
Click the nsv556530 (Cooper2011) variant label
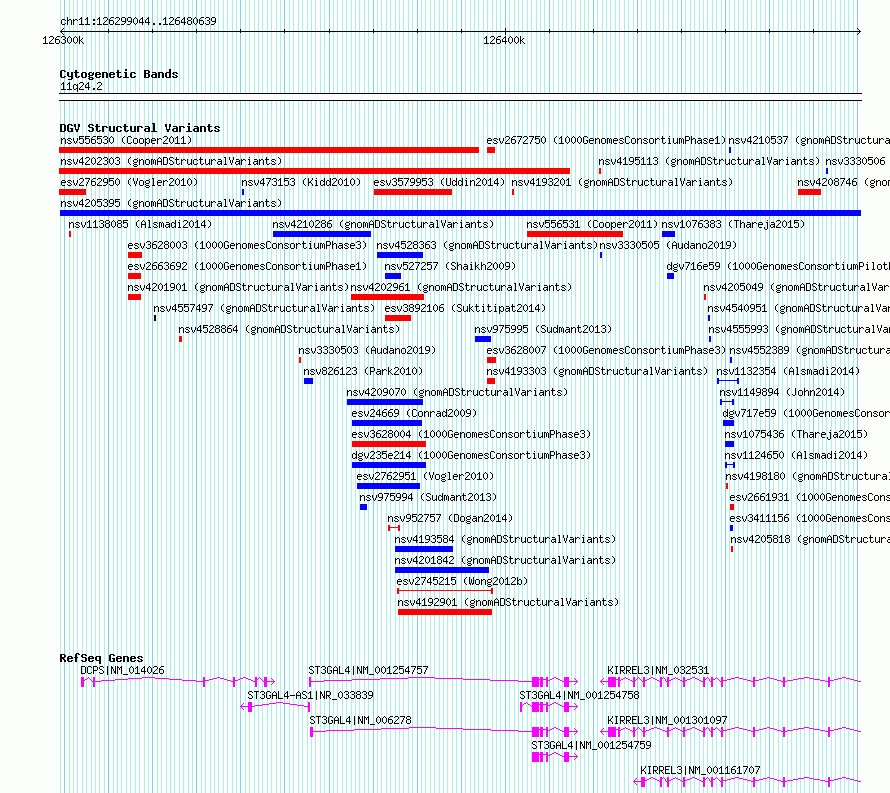click(x=126, y=140)
